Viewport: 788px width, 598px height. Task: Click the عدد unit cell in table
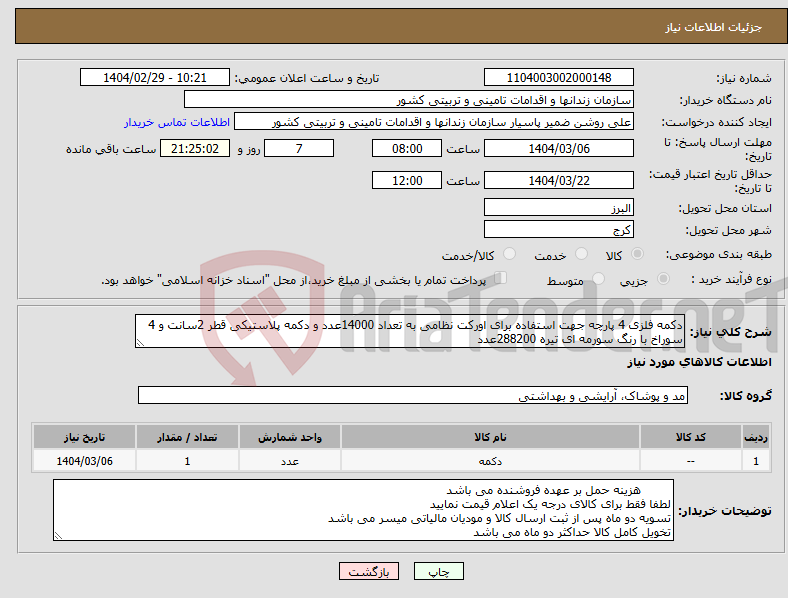pos(290,461)
